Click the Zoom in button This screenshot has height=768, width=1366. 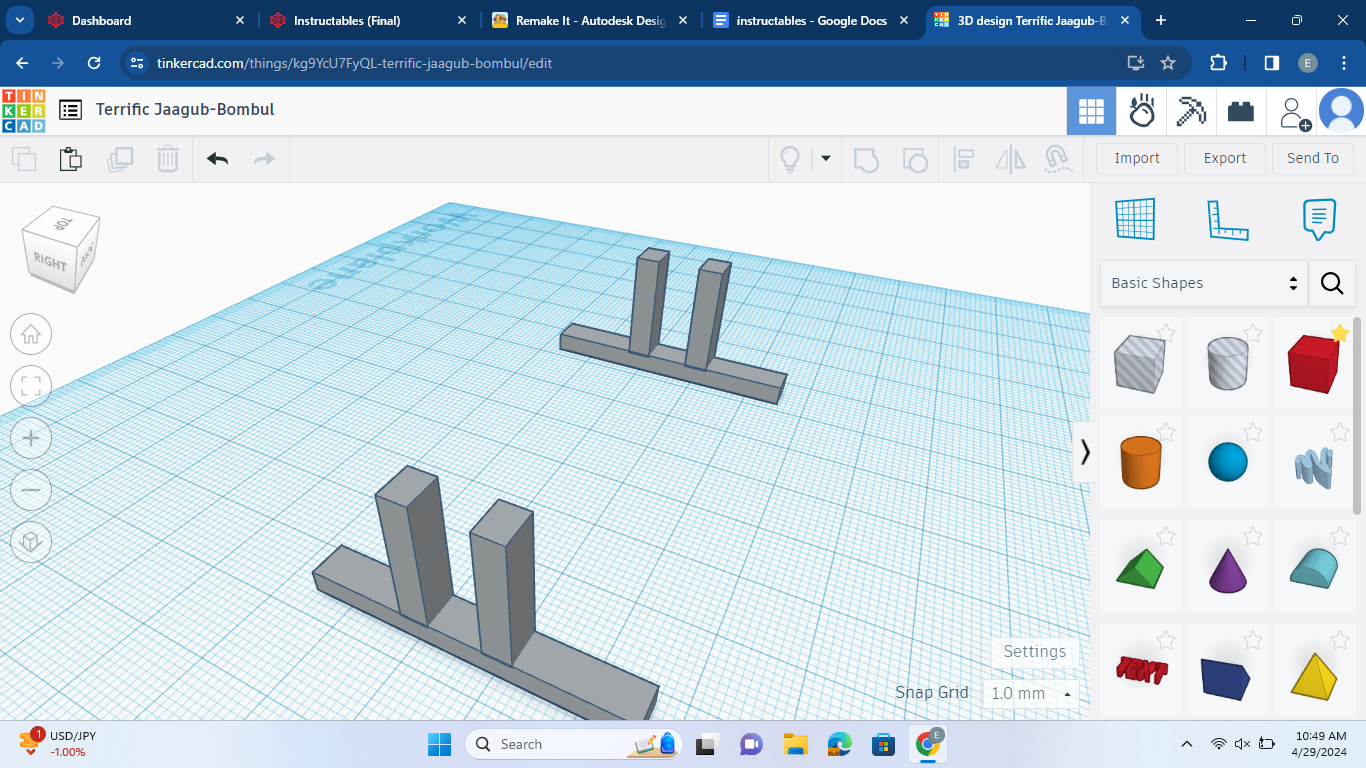[31, 438]
